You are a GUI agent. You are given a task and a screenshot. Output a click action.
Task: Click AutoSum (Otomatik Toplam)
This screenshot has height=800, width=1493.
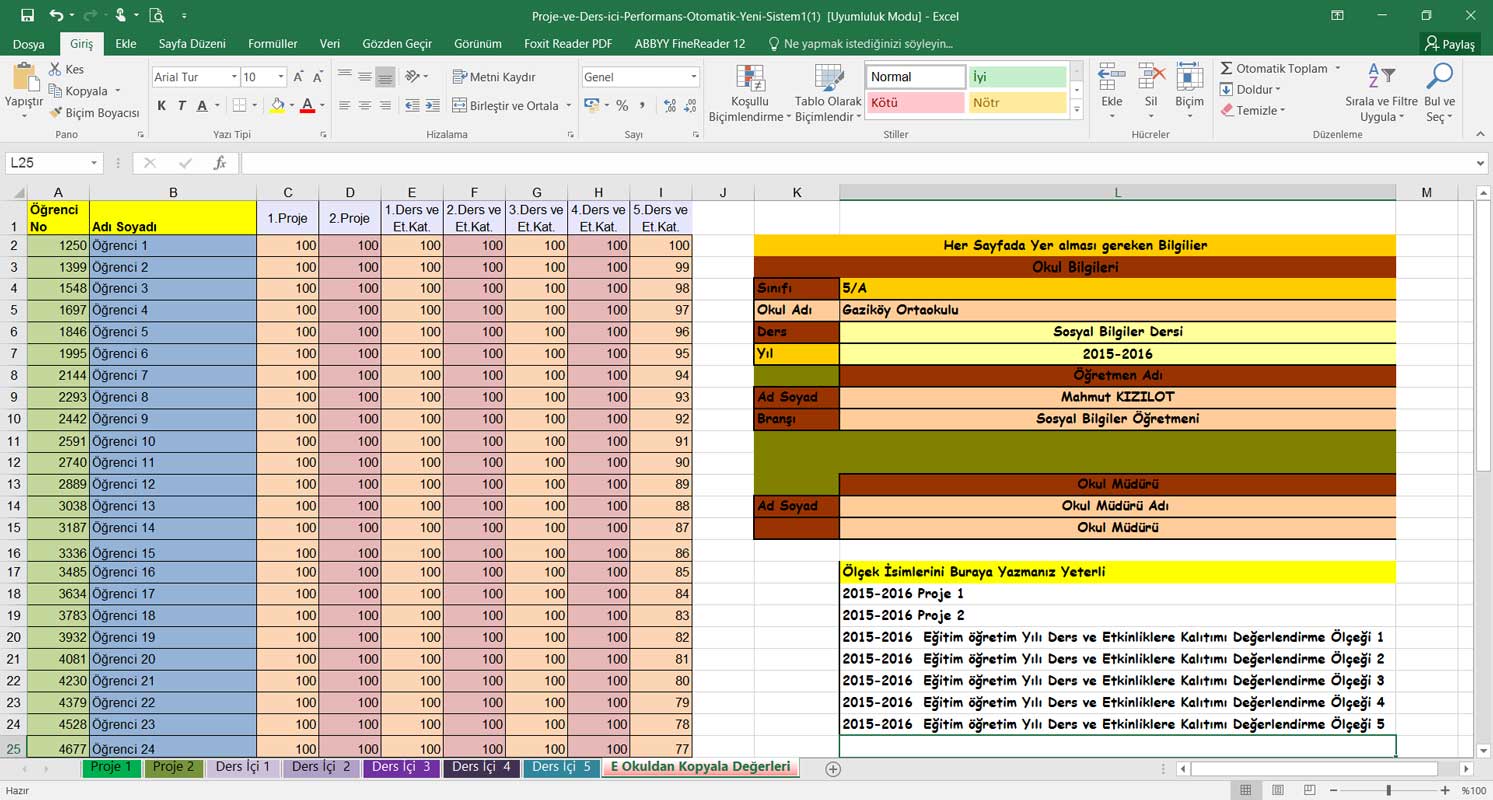1274,68
